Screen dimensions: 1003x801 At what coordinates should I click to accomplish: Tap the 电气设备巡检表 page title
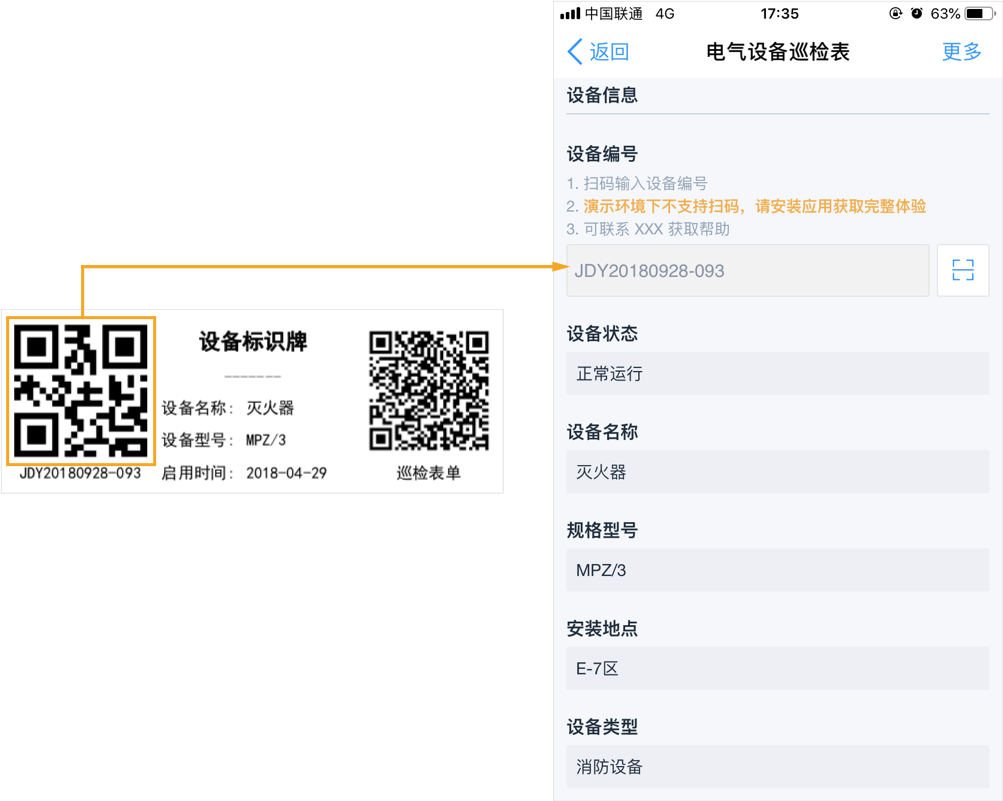click(x=777, y=52)
